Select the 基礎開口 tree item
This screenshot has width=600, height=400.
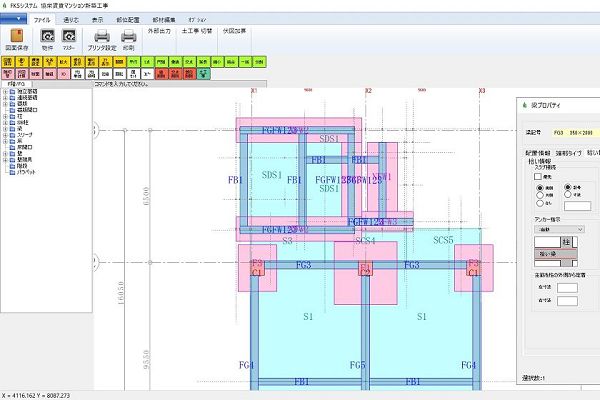pos(27,110)
